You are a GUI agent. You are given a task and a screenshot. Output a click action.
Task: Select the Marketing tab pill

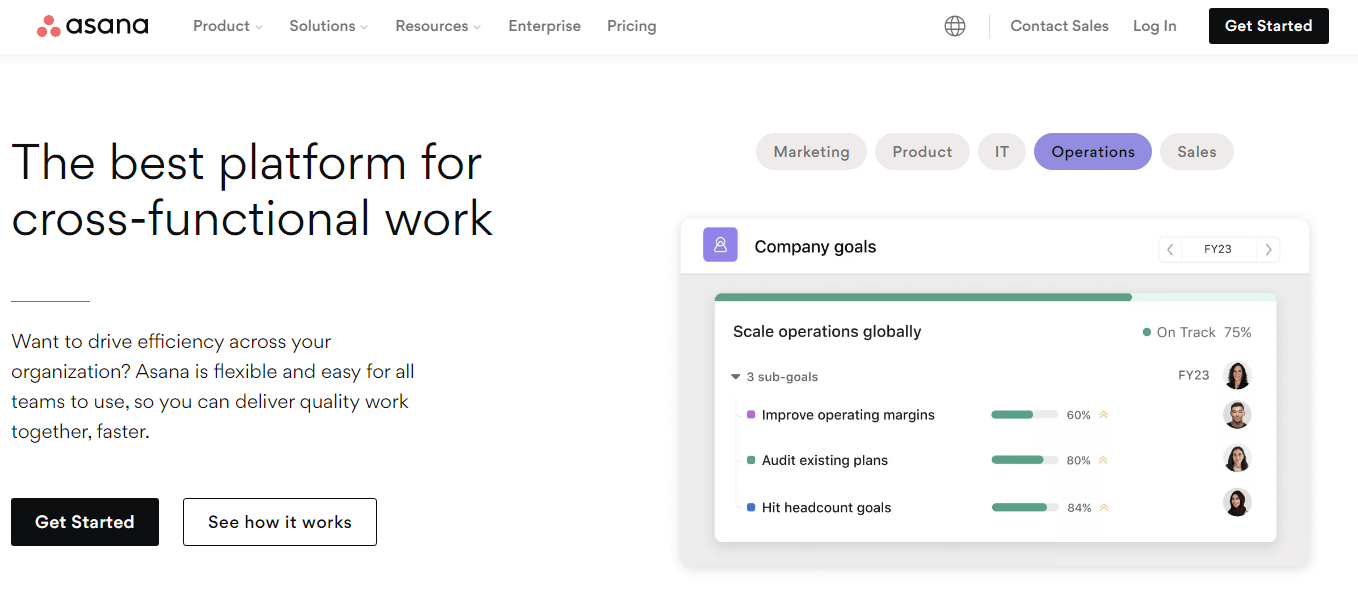click(x=811, y=152)
